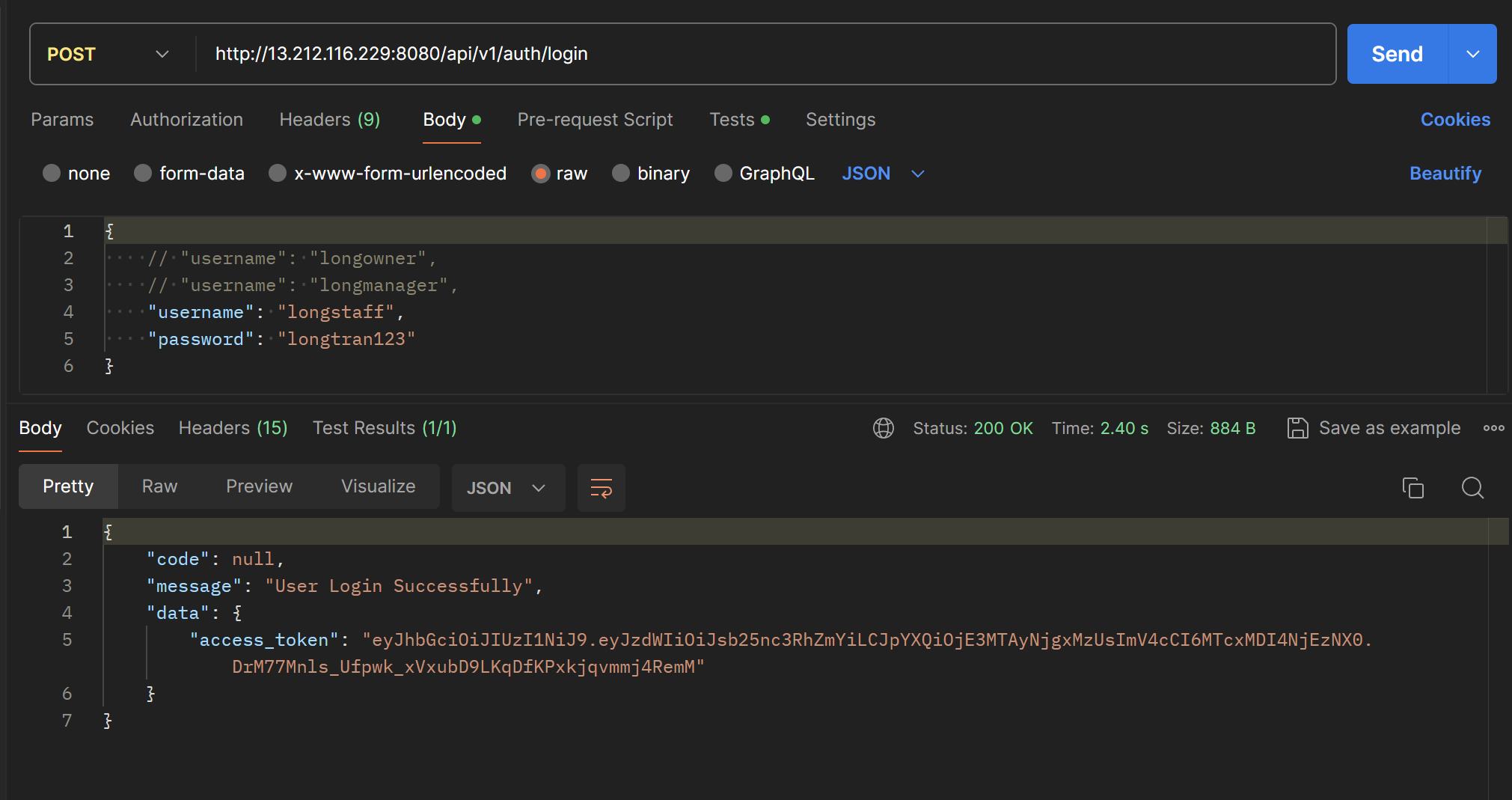Image resolution: width=1512 pixels, height=800 pixels.
Task: Click the Status 200 OK text
Action: pos(973,428)
